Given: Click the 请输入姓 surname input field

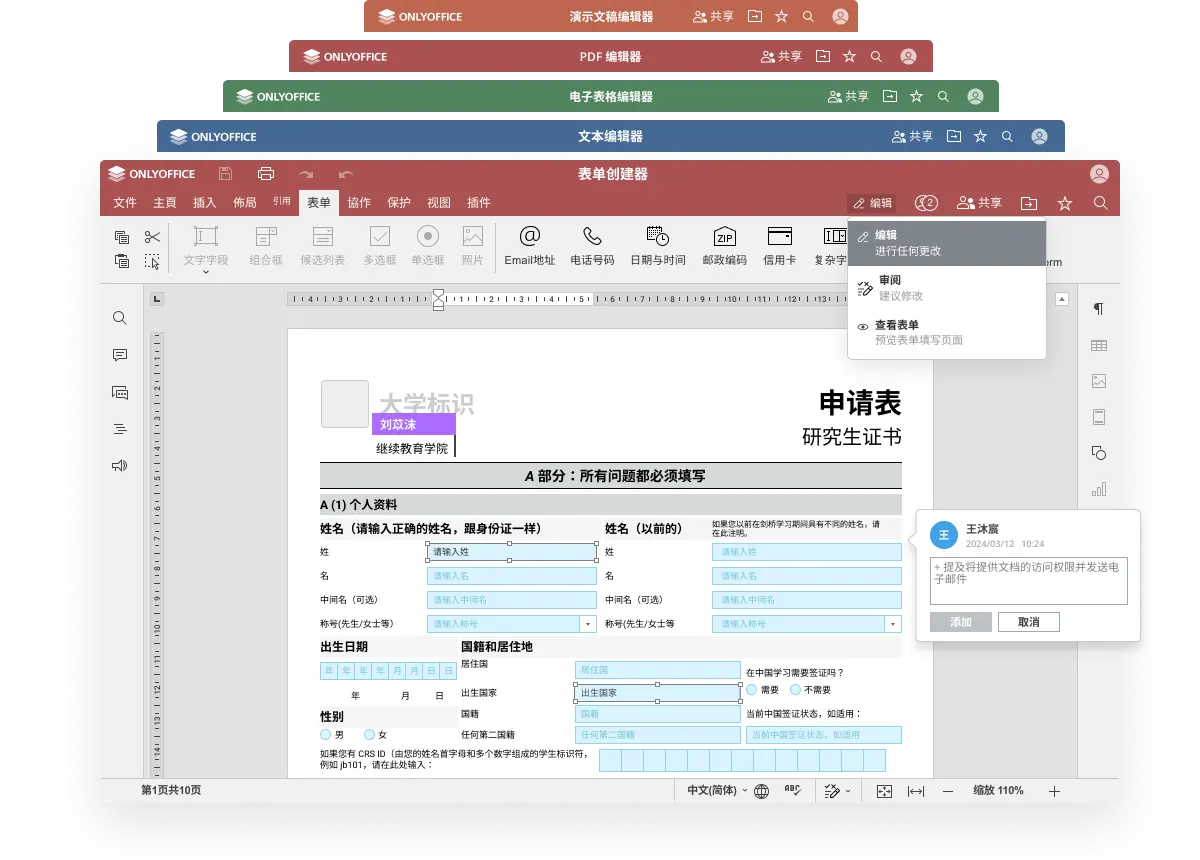Looking at the screenshot, I should 511,551.
